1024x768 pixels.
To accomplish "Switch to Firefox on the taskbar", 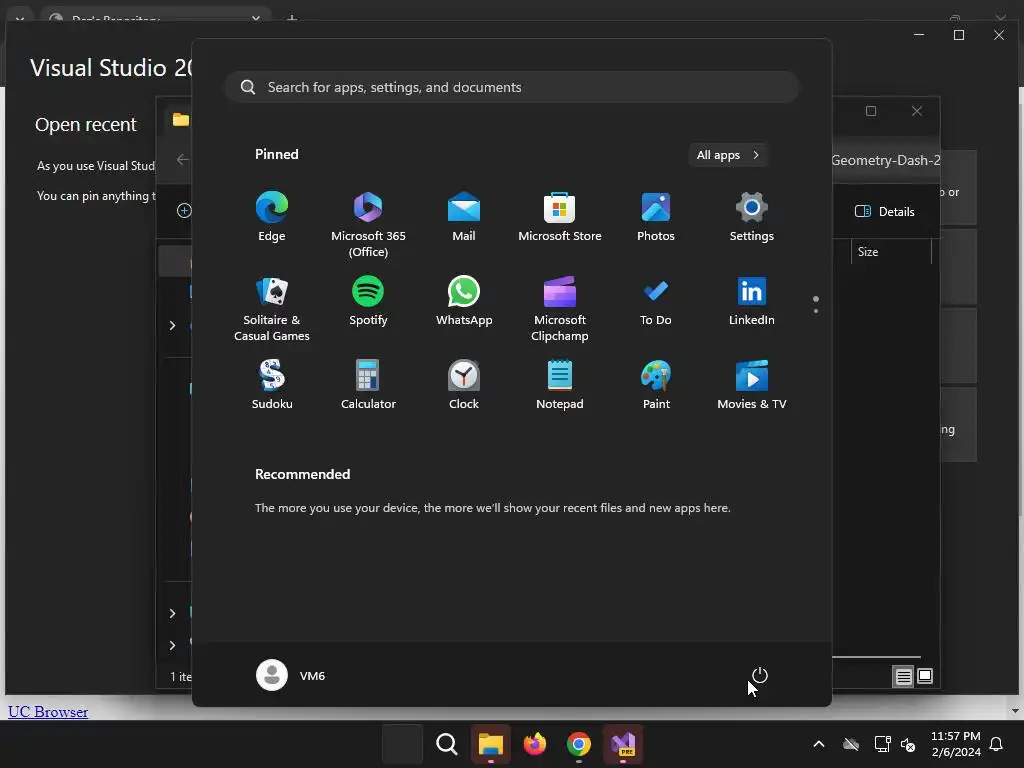I will 535,744.
